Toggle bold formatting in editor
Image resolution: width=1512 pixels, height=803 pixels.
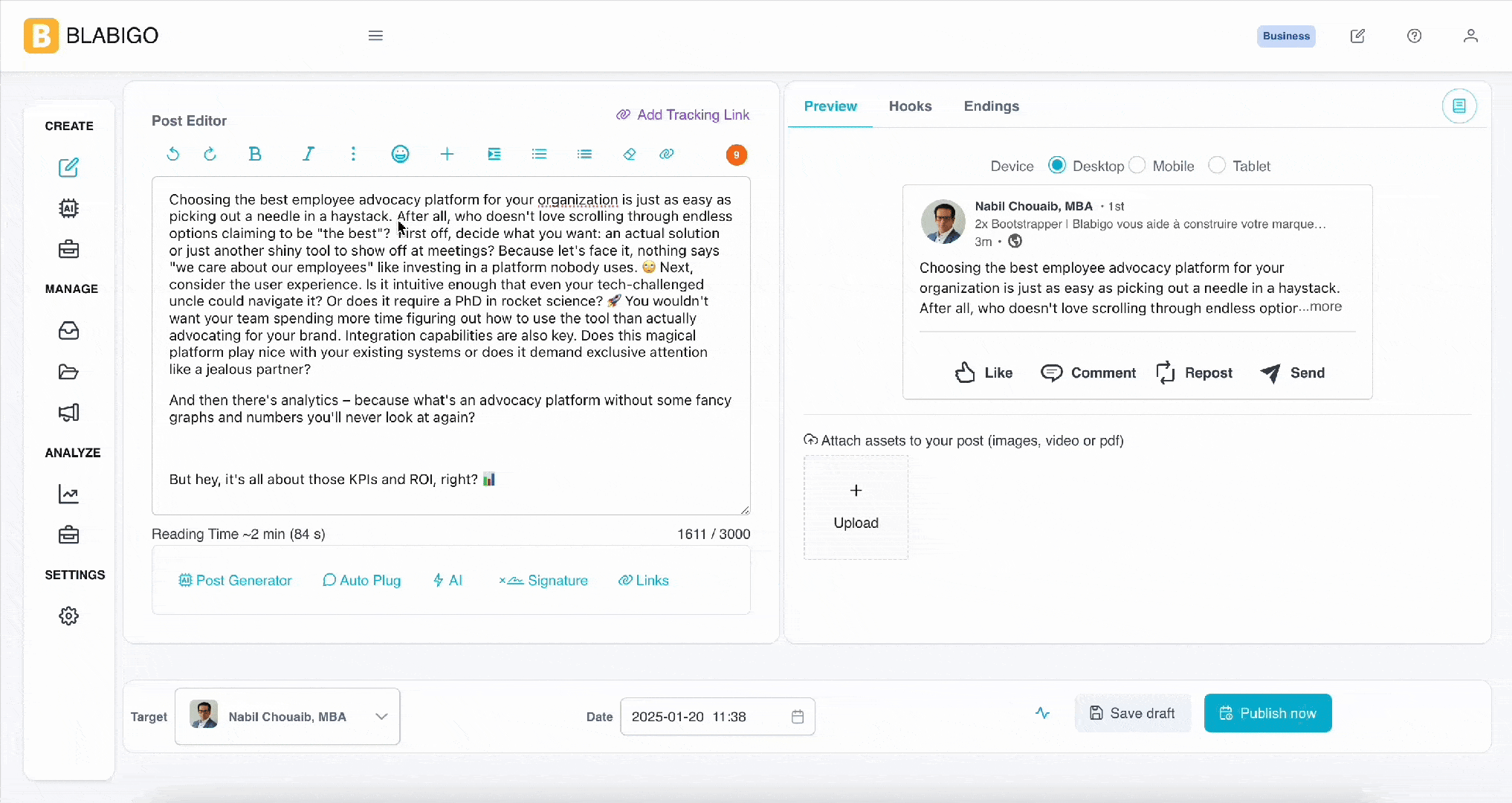(254, 154)
